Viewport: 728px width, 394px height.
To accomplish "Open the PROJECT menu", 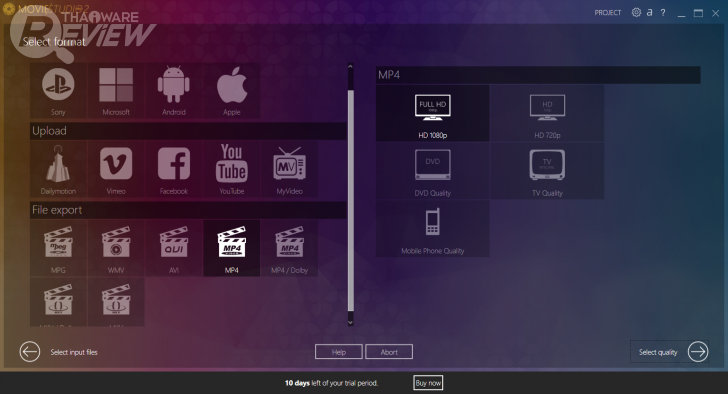I will [x=608, y=13].
